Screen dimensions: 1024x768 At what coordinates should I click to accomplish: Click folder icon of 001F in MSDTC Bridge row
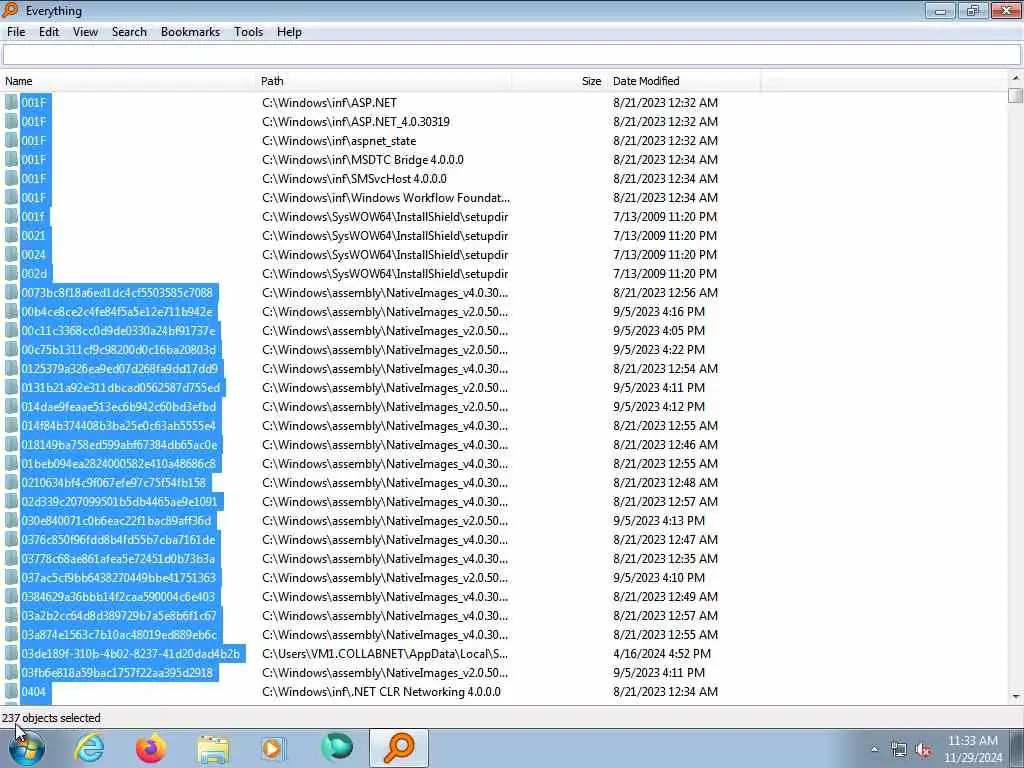pos(11,159)
